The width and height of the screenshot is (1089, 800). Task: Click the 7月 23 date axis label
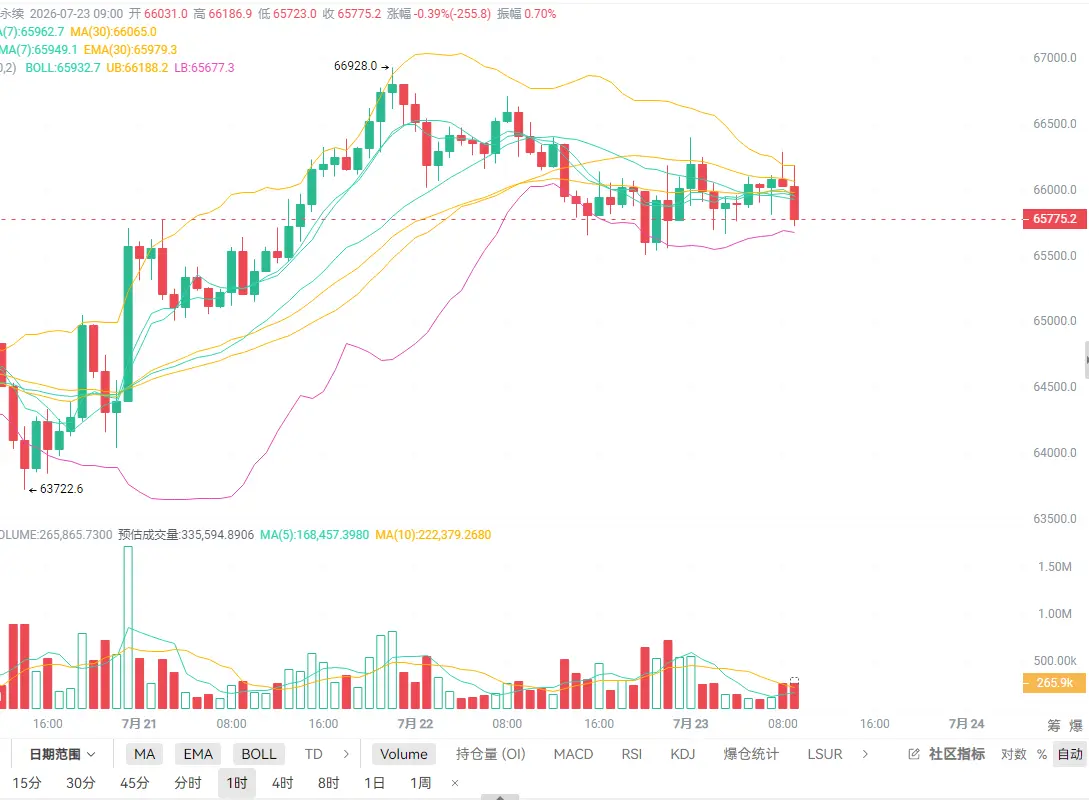point(690,724)
